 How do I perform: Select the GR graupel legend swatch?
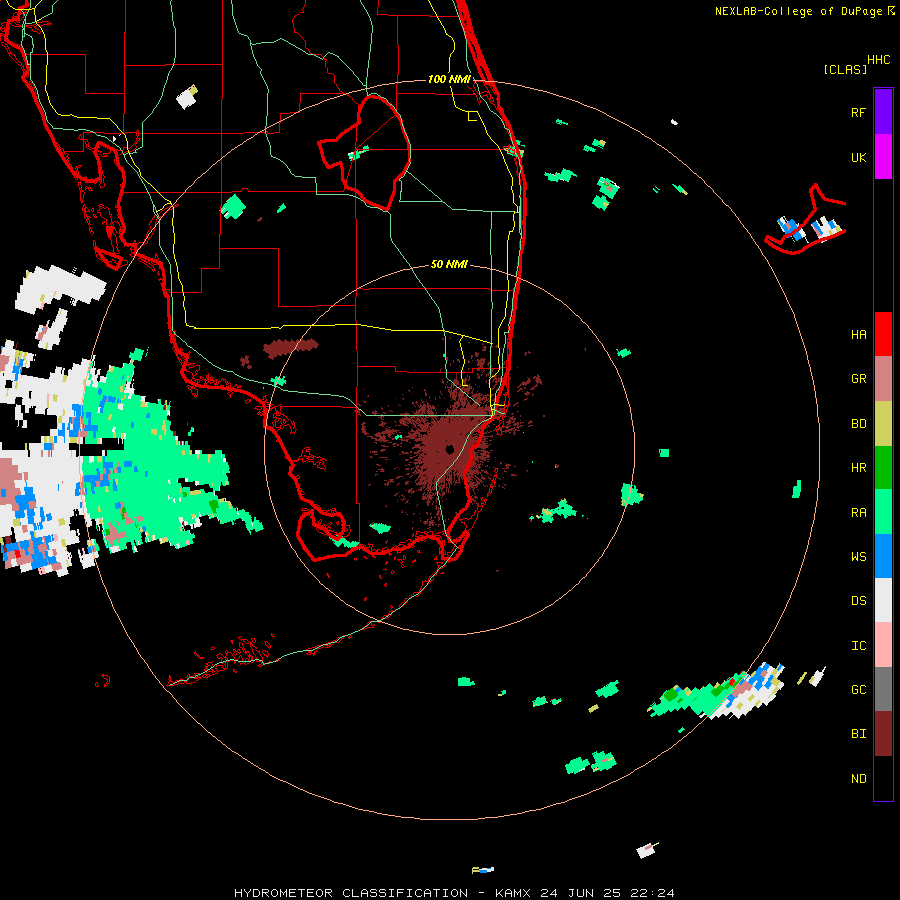pyautogui.click(x=883, y=379)
